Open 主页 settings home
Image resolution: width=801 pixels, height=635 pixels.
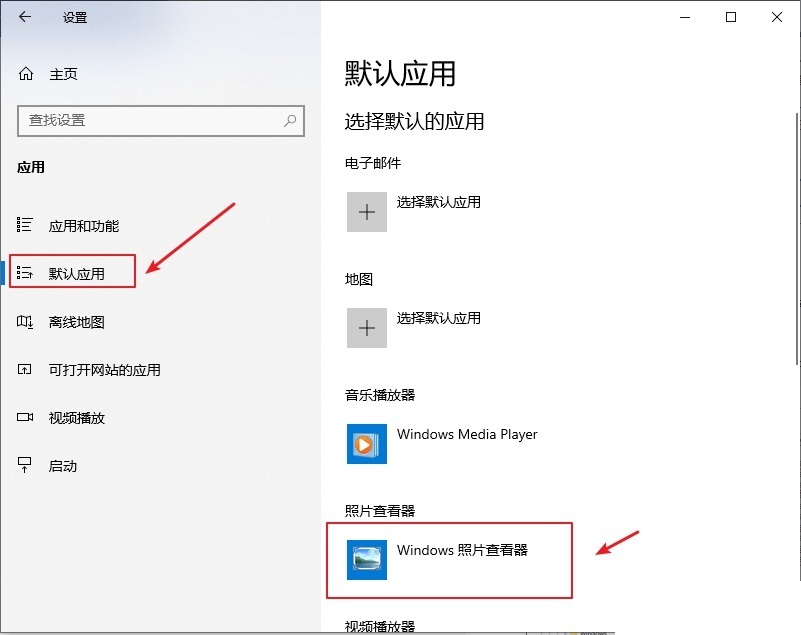pyautogui.click(x=63, y=74)
